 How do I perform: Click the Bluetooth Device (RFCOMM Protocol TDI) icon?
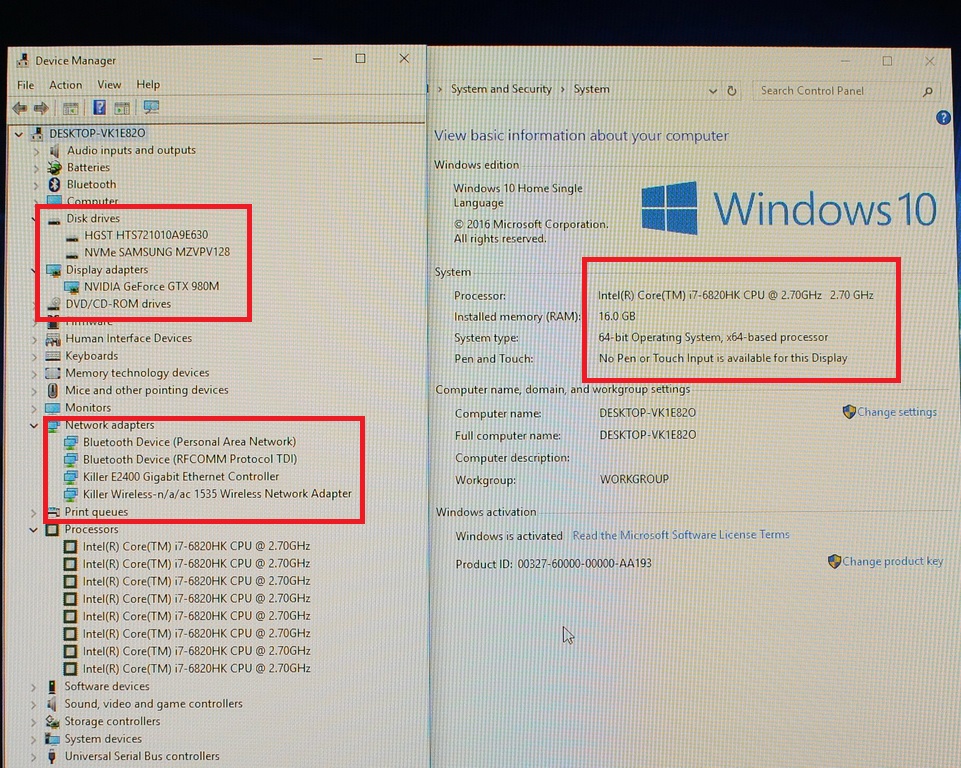coord(70,458)
